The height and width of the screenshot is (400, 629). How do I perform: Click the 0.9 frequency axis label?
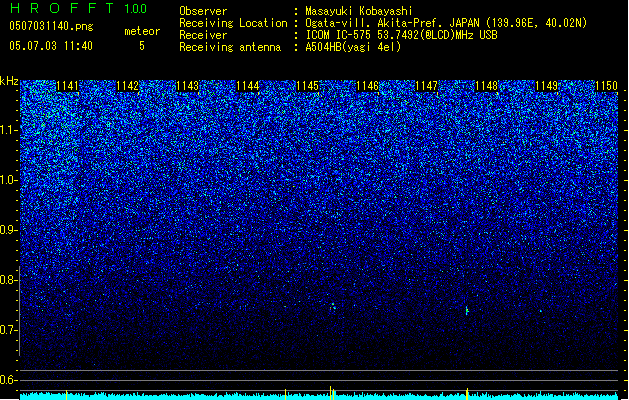coord(8,230)
